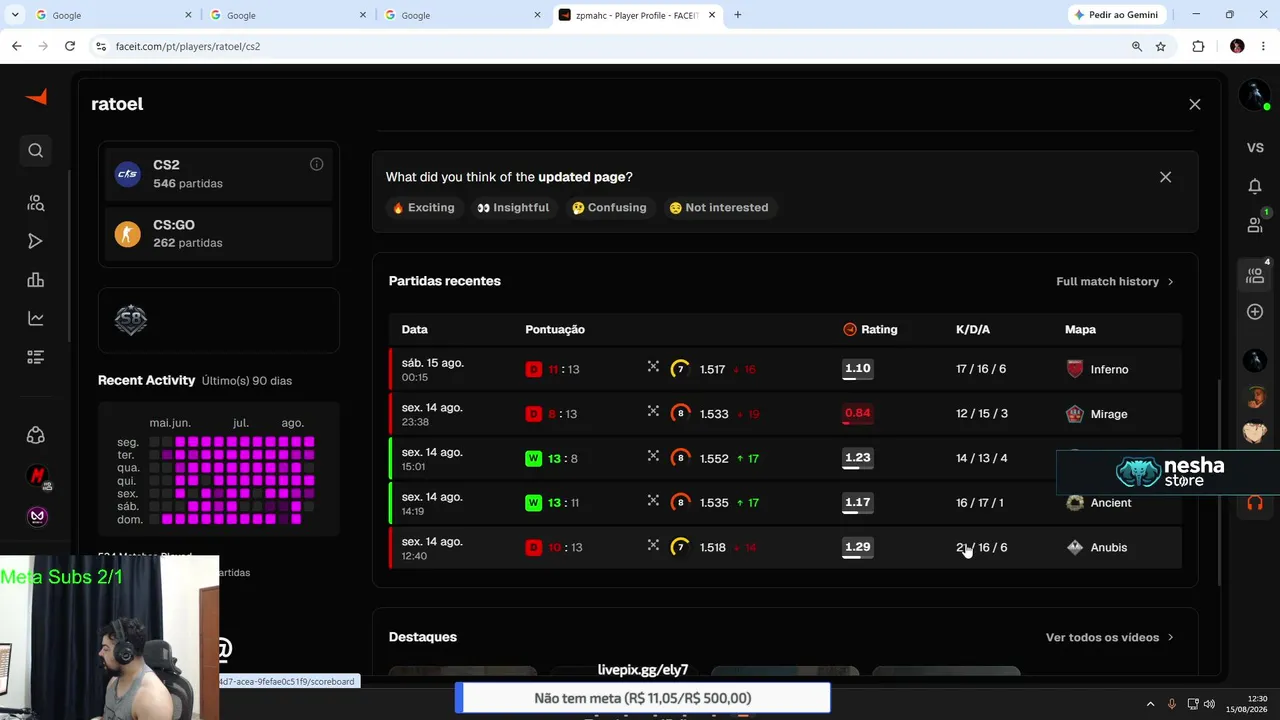The width and height of the screenshot is (1280, 720).
Task: Click the Anubis map name
Action: pos(1109,547)
